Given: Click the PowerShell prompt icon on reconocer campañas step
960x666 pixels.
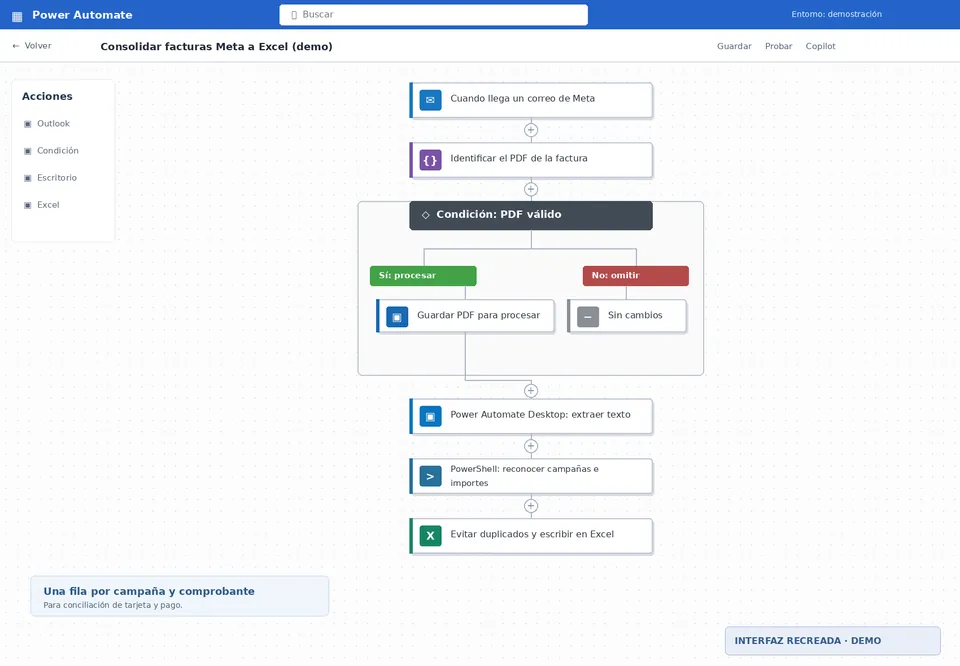Looking at the screenshot, I should 430,476.
